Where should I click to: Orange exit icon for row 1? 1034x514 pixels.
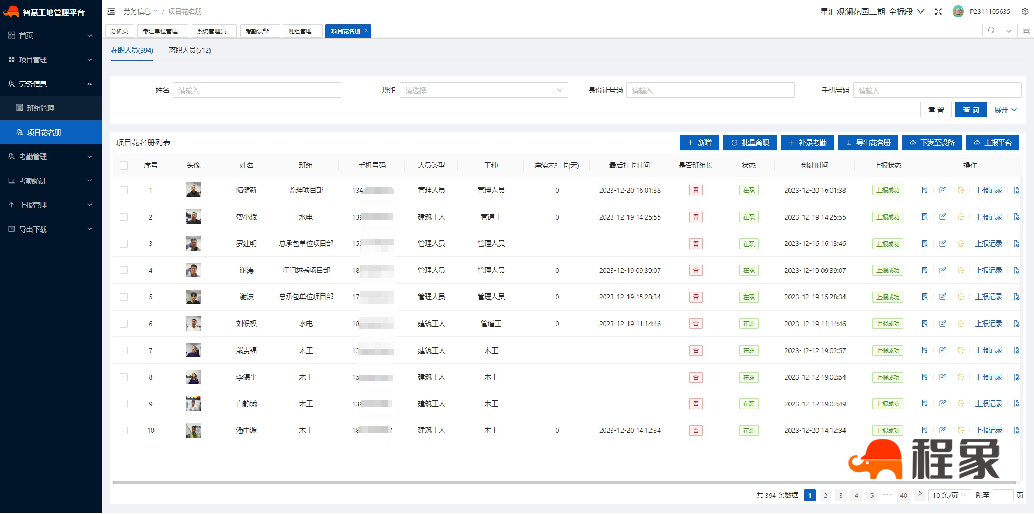(961, 190)
